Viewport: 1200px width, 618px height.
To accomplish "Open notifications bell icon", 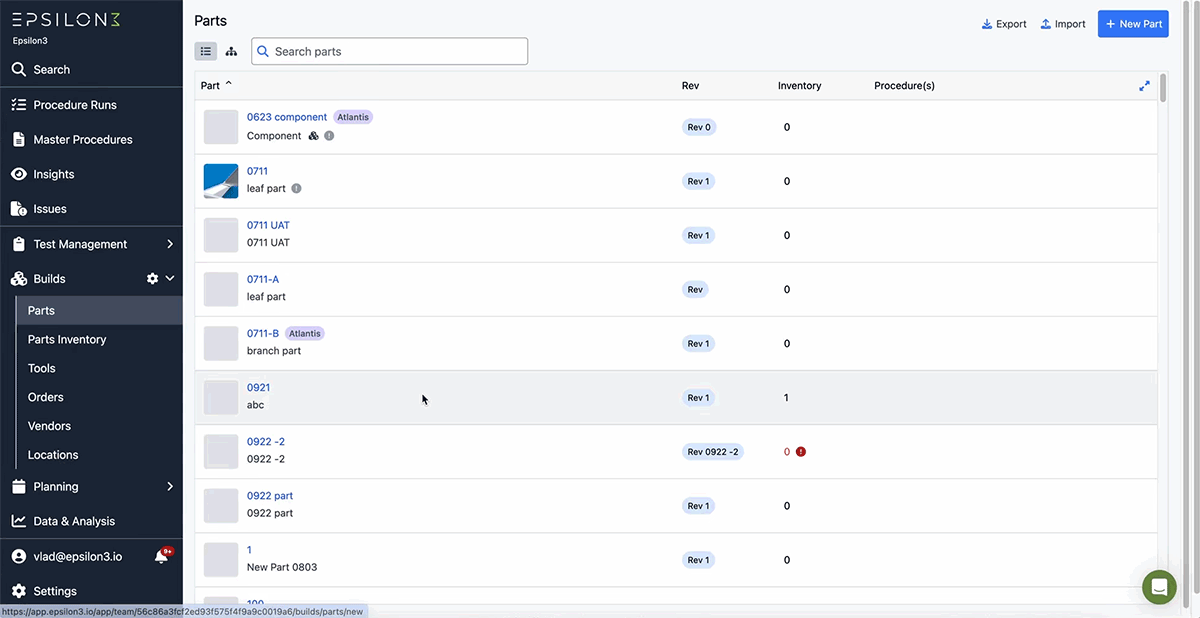I will pyautogui.click(x=161, y=556).
